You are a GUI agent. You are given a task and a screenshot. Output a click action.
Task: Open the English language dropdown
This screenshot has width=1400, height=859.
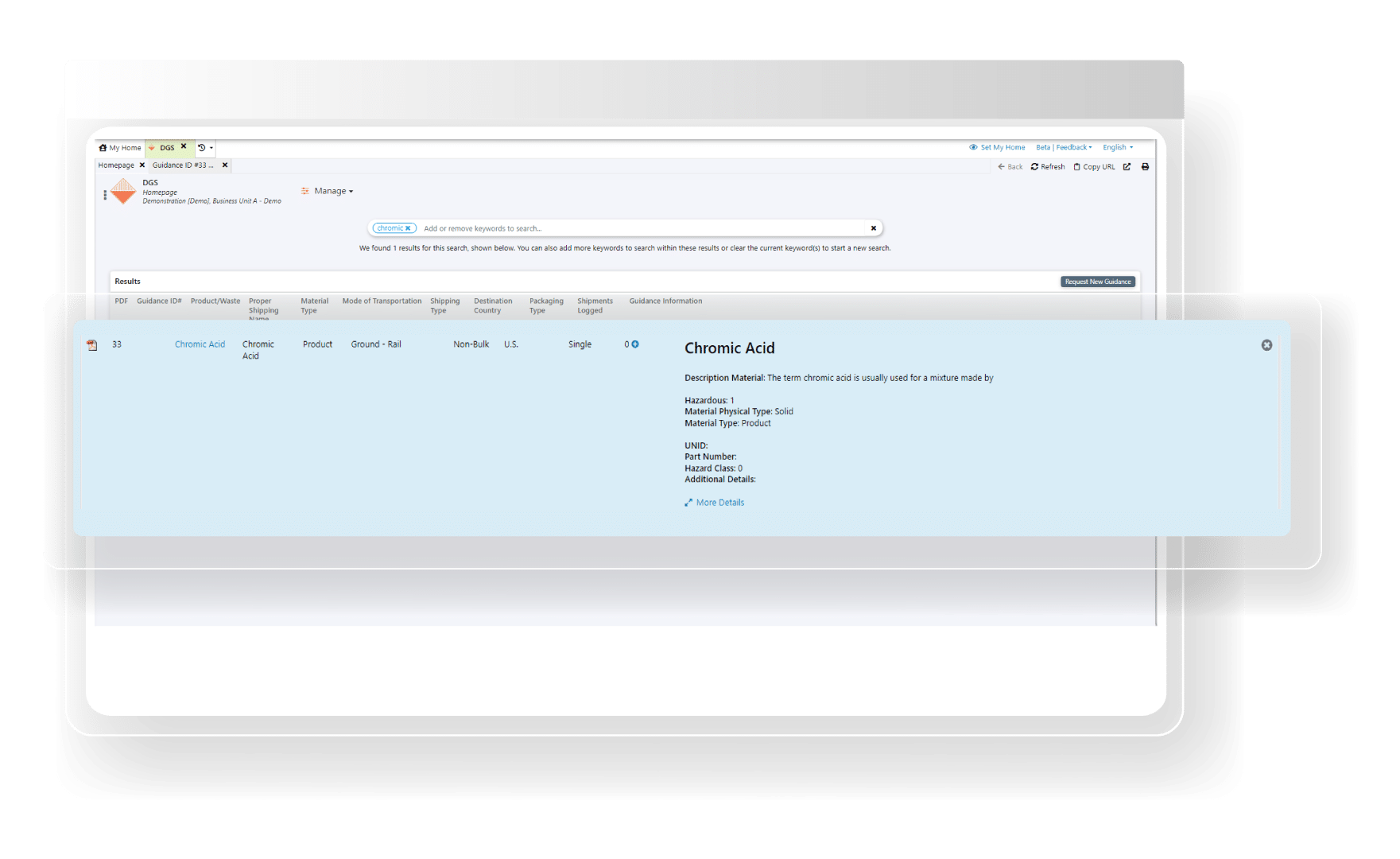pos(1116,147)
